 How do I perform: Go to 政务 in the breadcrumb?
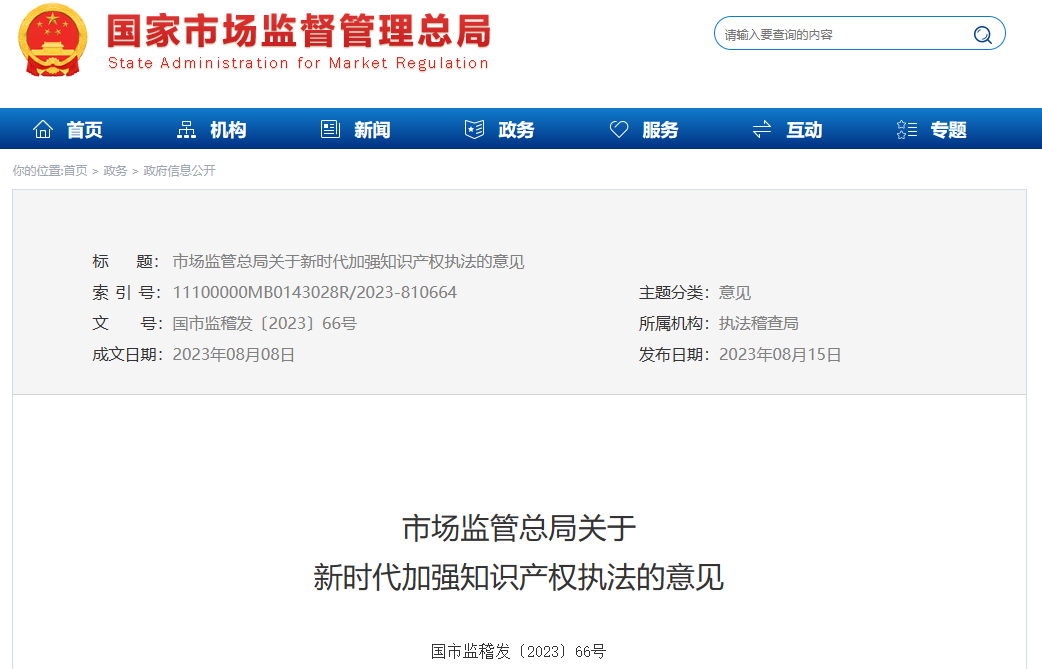point(115,171)
